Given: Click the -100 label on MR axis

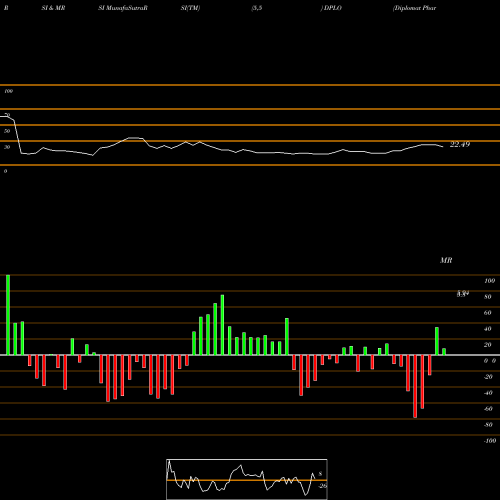Looking at the screenshot, I should click(490, 441).
